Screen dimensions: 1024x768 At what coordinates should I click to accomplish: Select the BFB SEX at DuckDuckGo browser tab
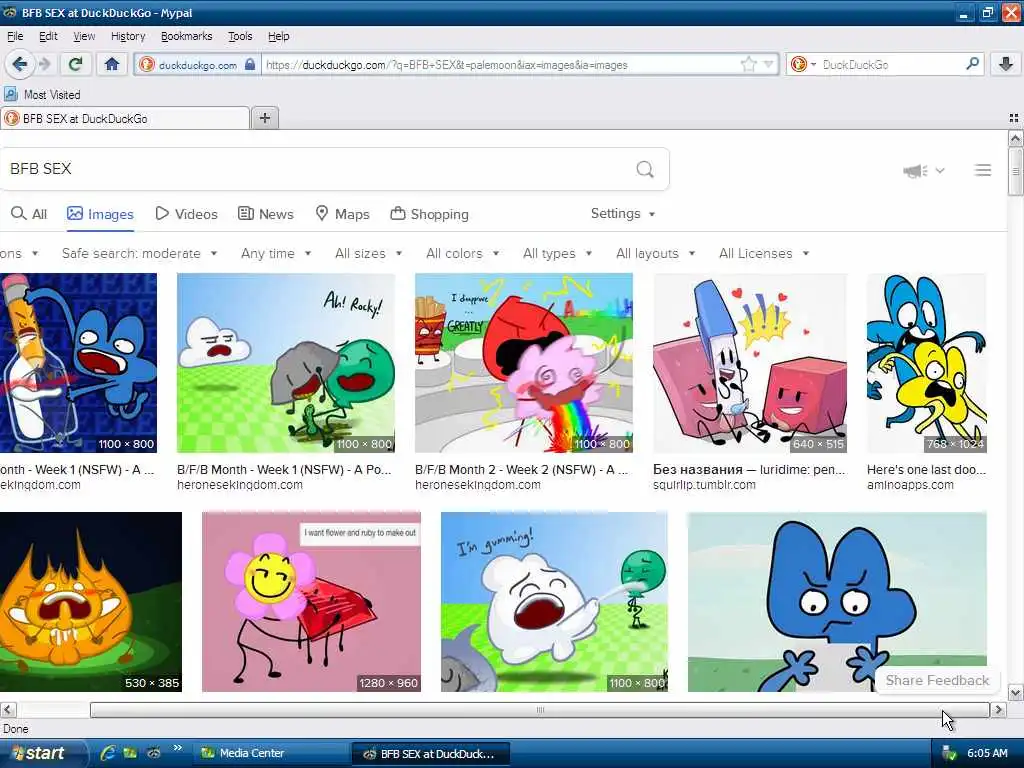(x=124, y=118)
